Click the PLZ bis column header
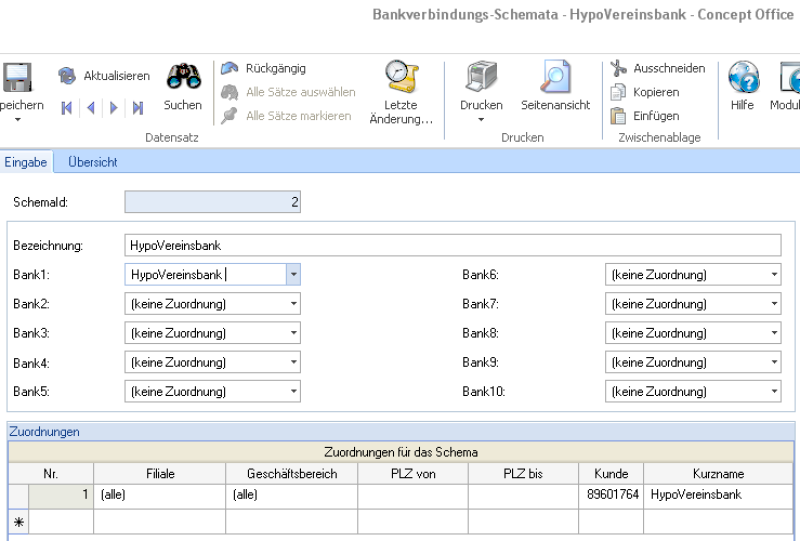 [x=523, y=474]
